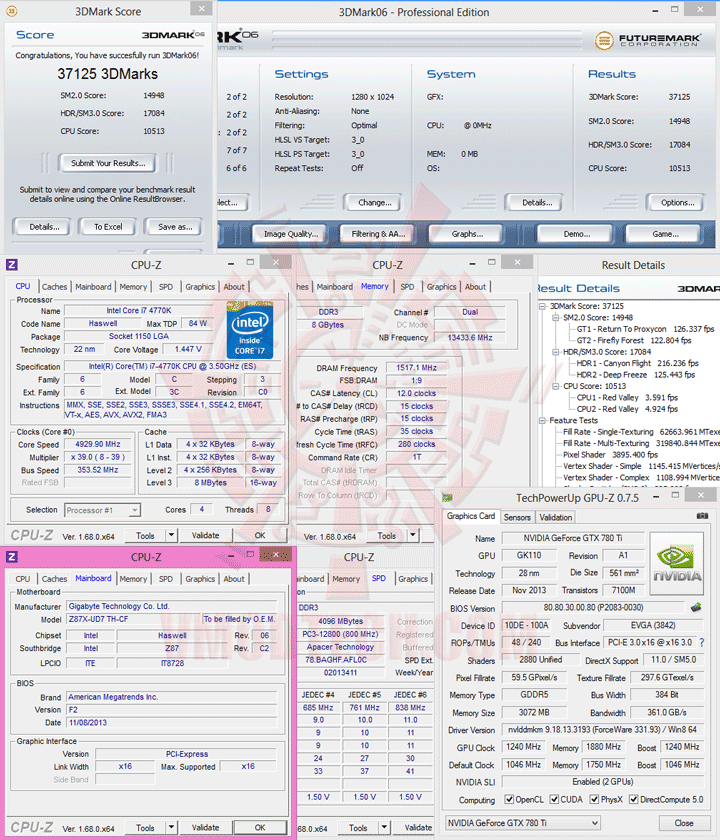Click the Submit Your Results button
This screenshot has width=720, height=840.
pyautogui.click(x=108, y=163)
